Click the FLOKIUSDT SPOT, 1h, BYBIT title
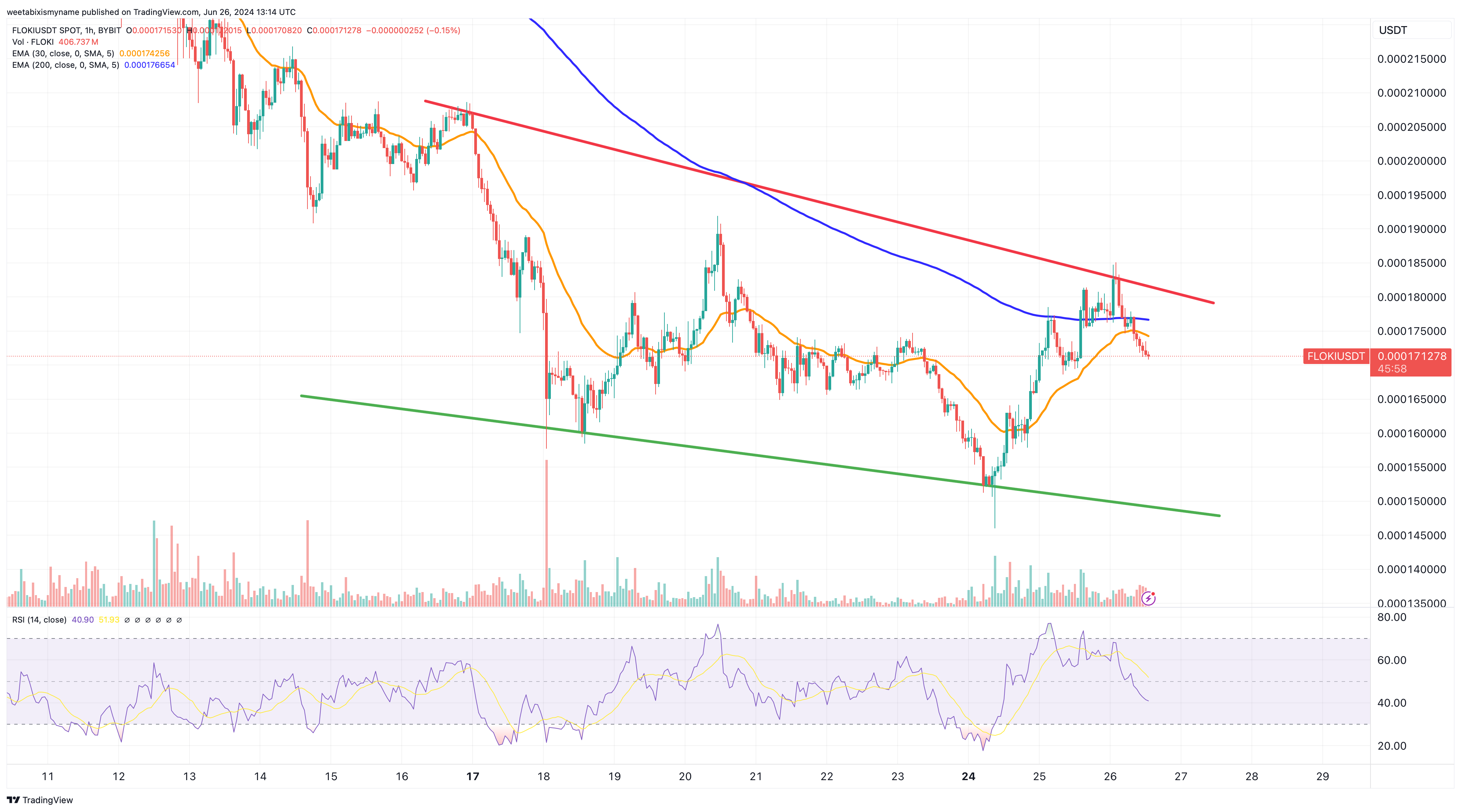This screenshot has width=1461, height=812. tap(66, 30)
